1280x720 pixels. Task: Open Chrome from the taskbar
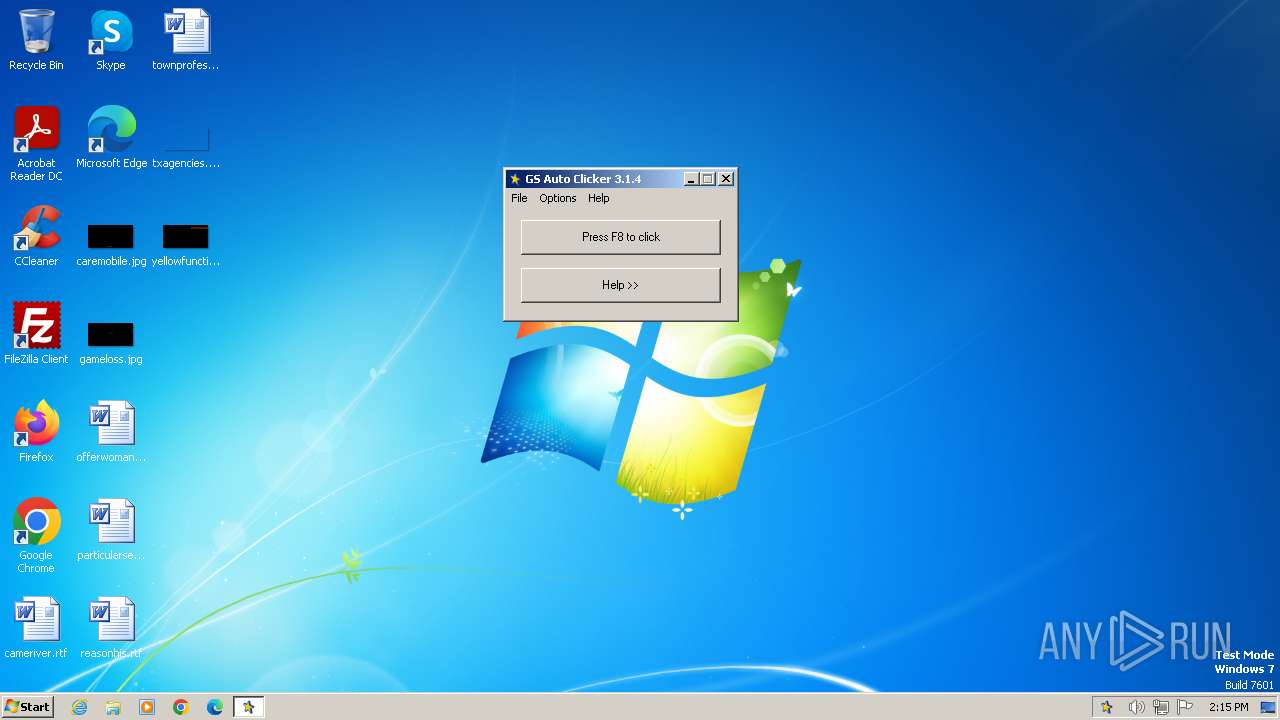181,707
